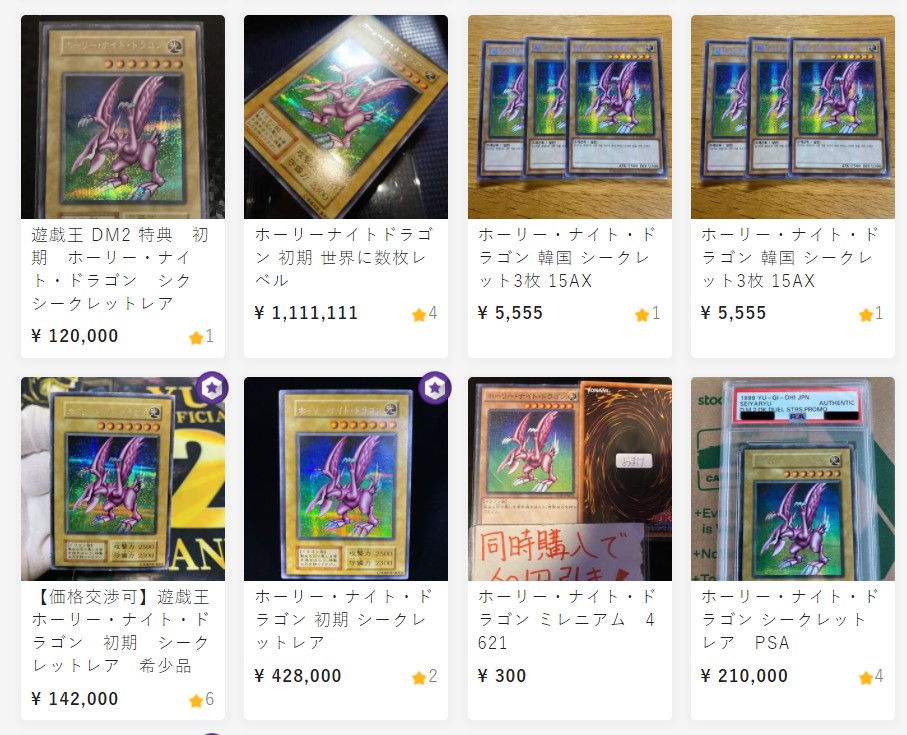
Task: Click purple badge on ¥428,000 card image
Action: click(435, 387)
